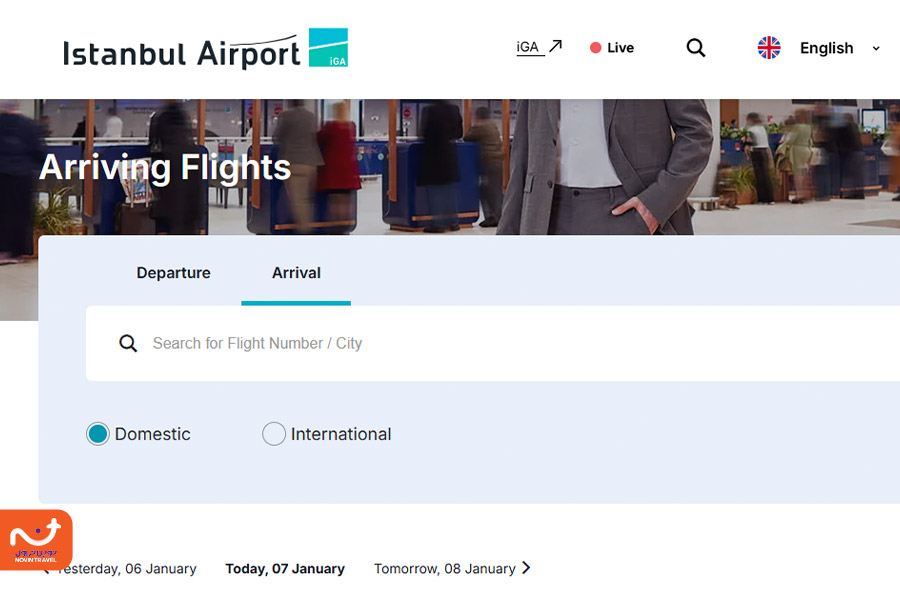Click the red Live indicator dot
Image resolution: width=900 pixels, height=600 pixels.
coord(596,48)
